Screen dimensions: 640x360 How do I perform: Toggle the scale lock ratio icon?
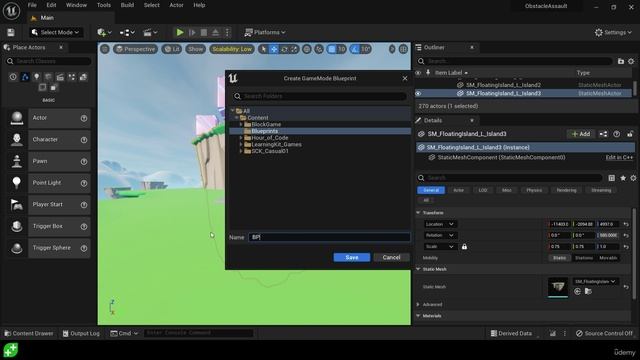point(464,247)
